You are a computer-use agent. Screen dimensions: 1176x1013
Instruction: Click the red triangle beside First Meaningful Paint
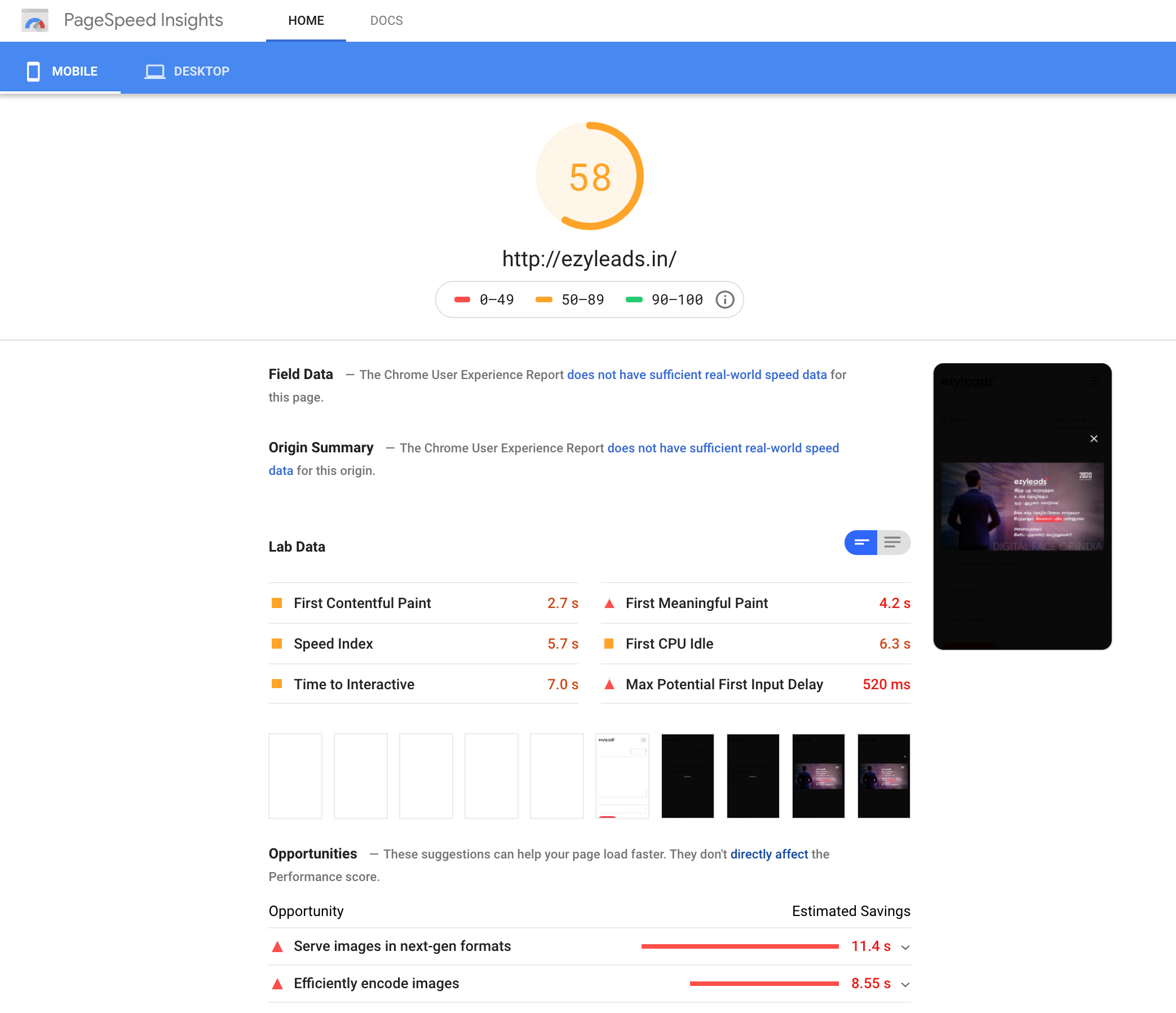609,603
